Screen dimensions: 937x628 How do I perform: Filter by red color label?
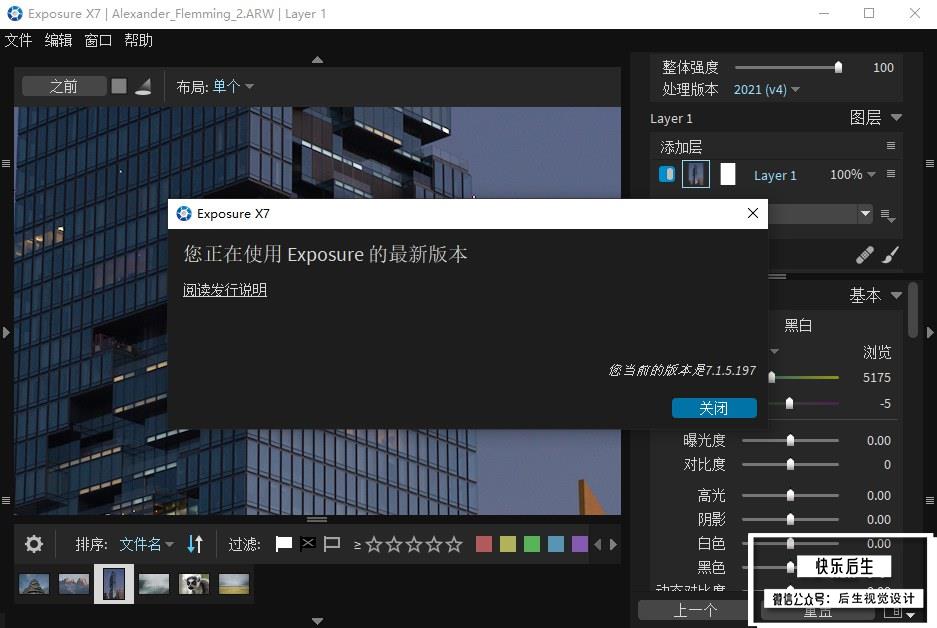[x=484, y=544]
